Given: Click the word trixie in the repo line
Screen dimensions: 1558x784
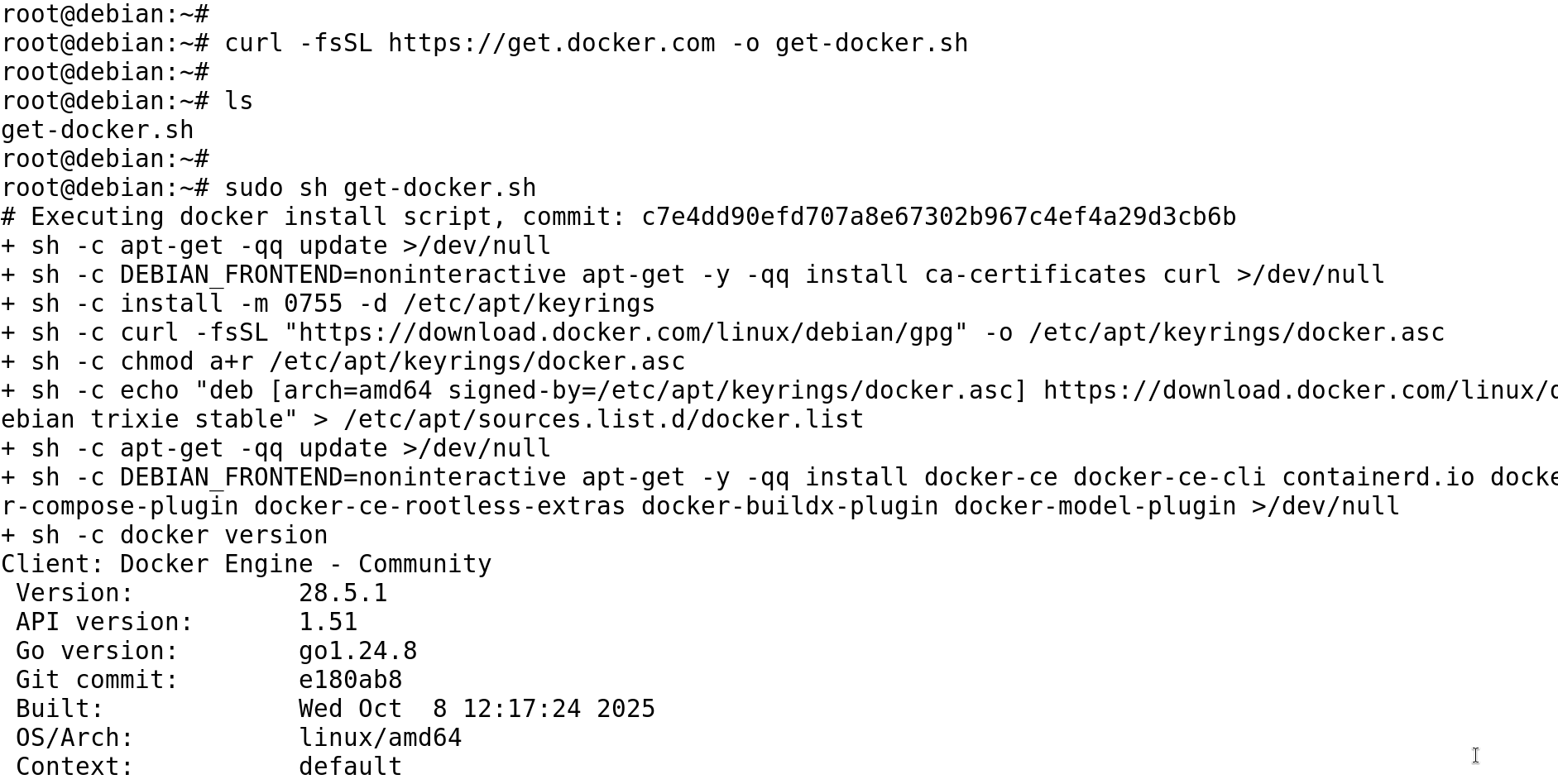Looking at the screenshot, I should (x=134, y=419).
